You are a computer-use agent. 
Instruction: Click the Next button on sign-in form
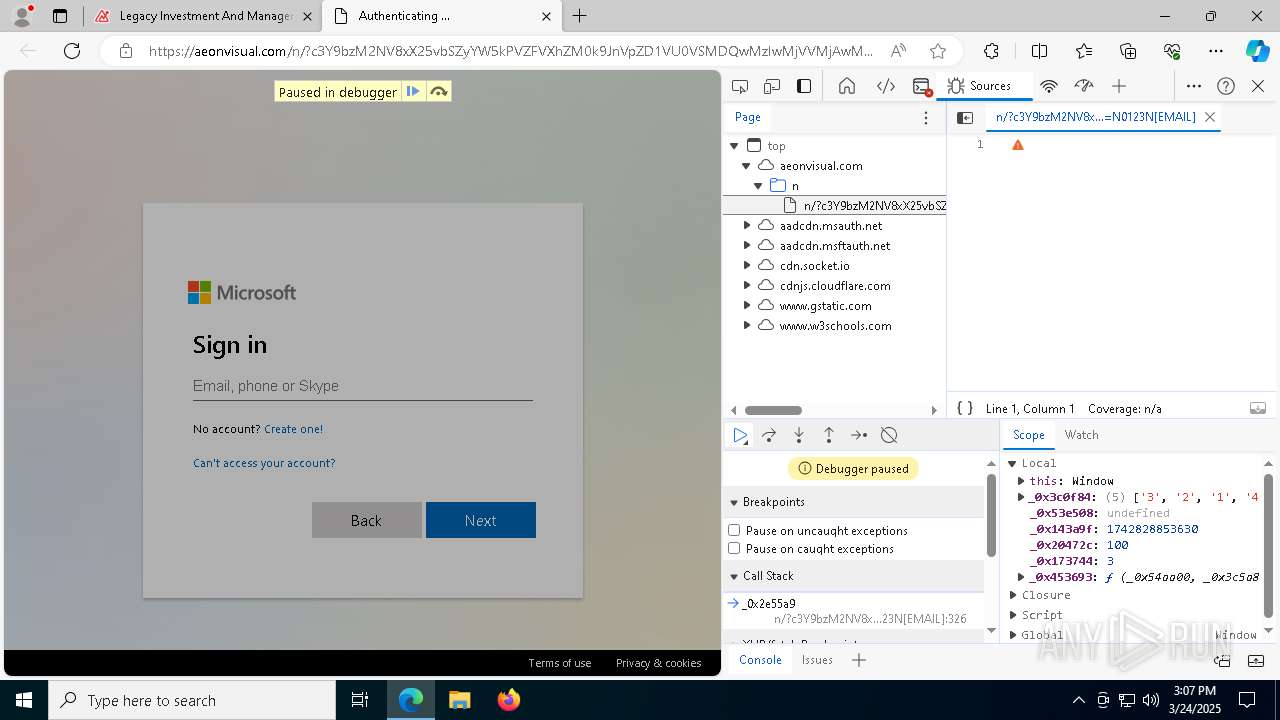481,520
